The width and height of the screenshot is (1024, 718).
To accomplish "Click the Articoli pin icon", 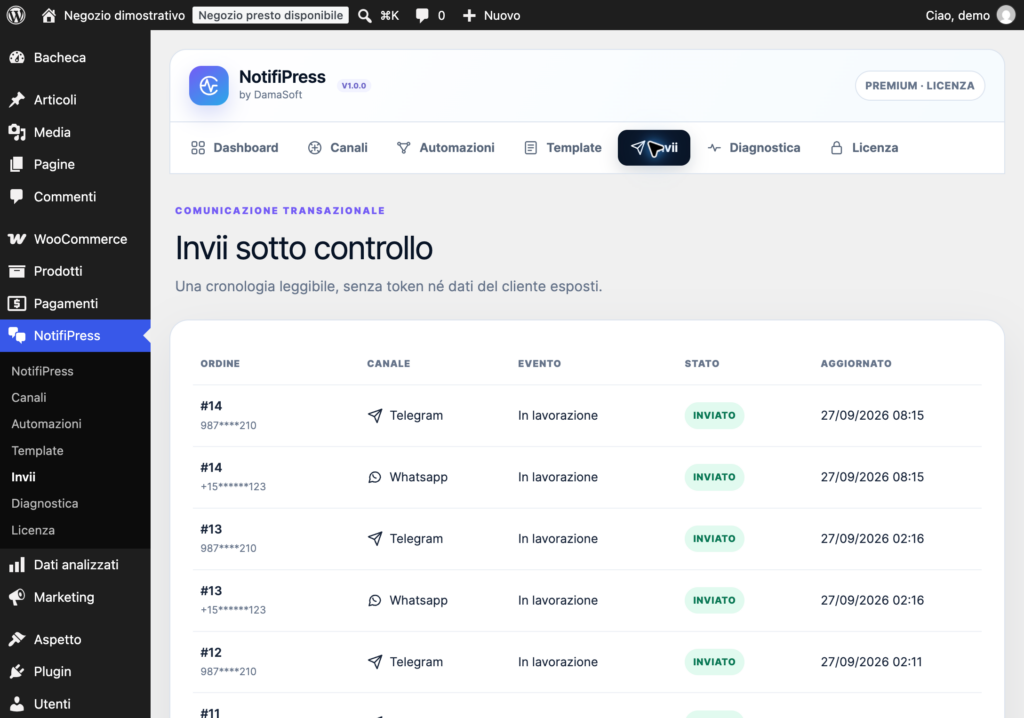I will tap(17, 99).
